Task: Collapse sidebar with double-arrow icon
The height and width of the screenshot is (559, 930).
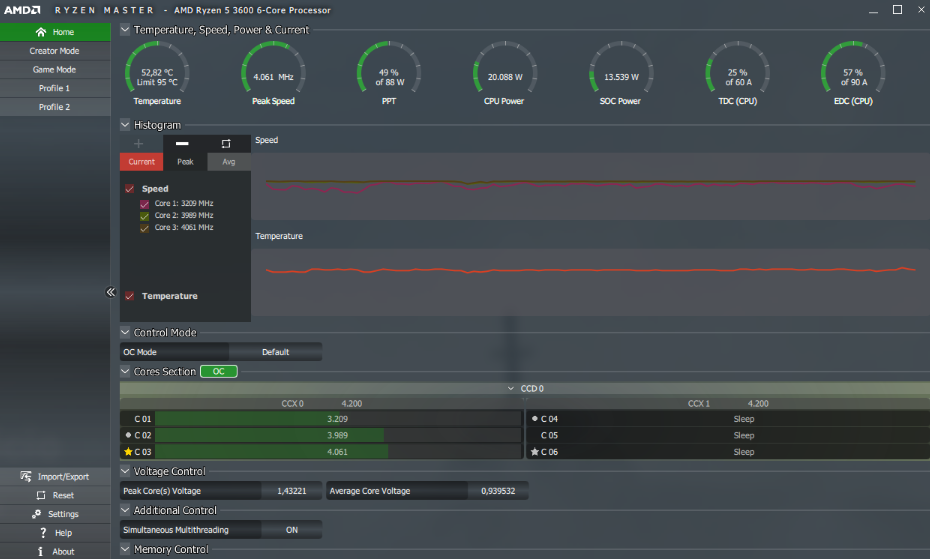Action: (110, 292)
